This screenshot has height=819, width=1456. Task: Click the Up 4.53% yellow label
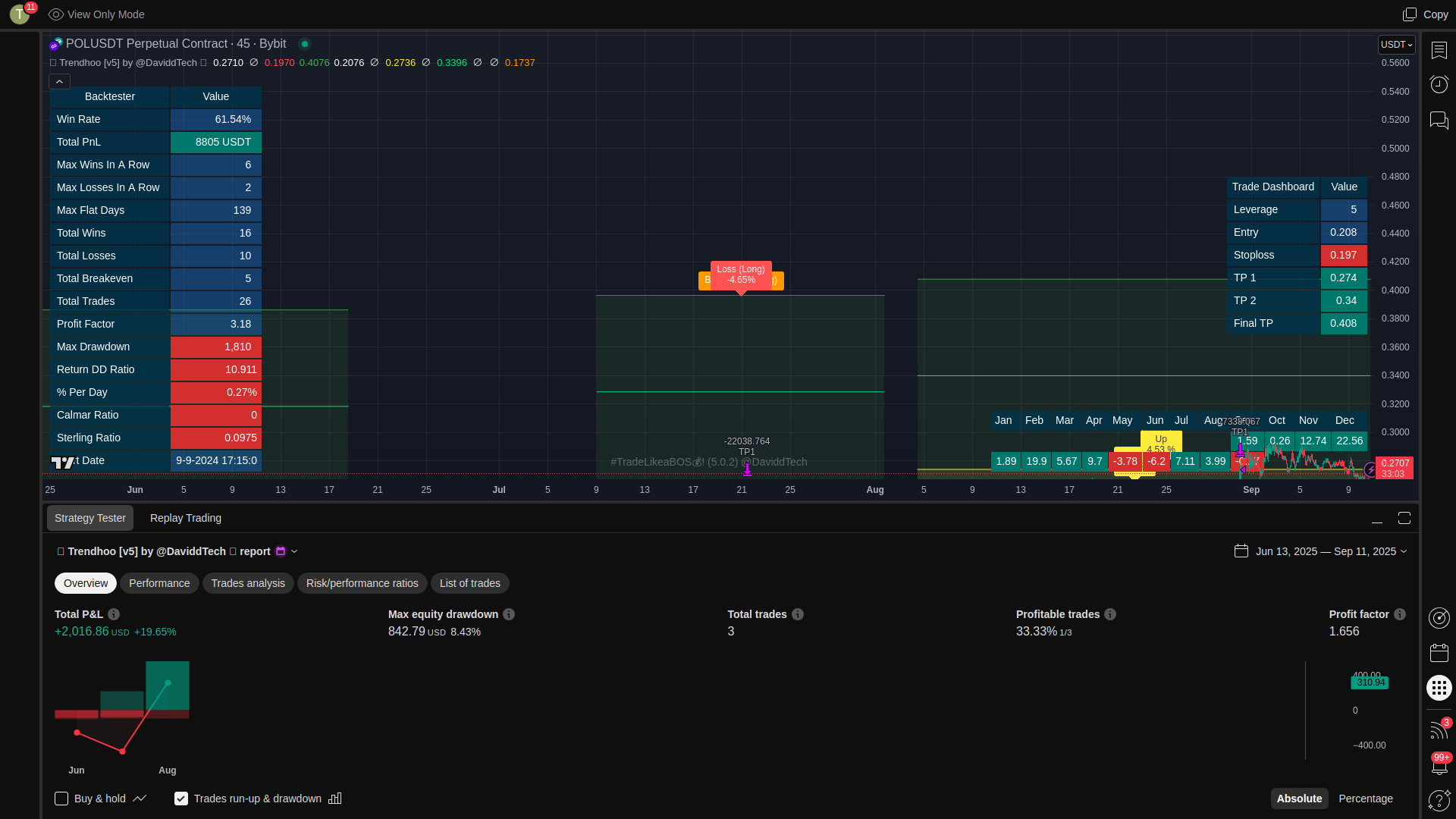(x=1161, y=444)
